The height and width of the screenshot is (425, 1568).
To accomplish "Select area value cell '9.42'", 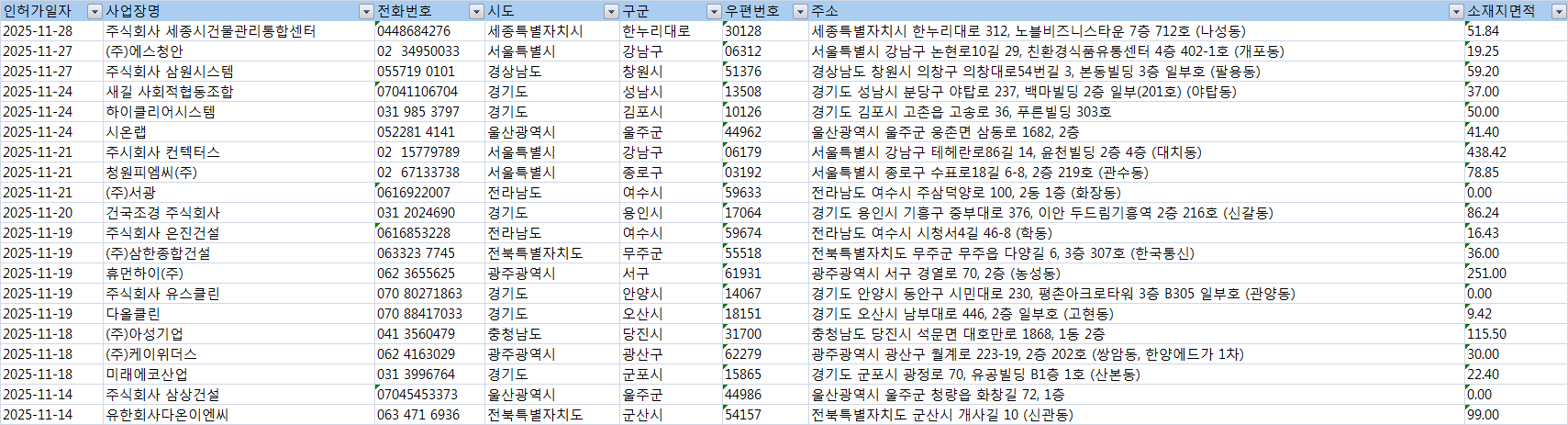I will tap(1516, 314).
